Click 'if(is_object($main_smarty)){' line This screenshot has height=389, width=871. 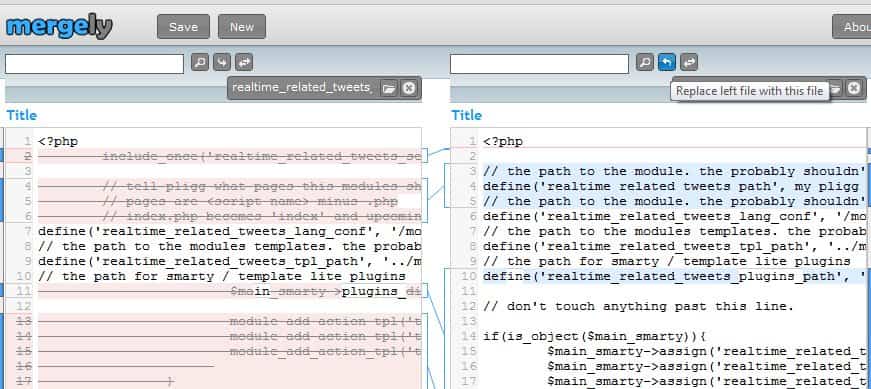(595, 337)
